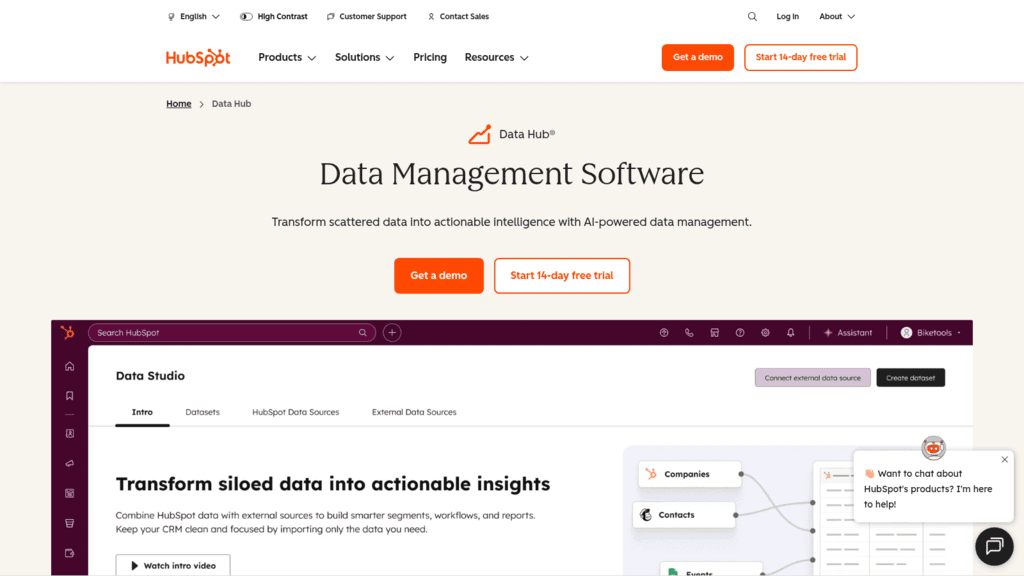Viewport: 1024px width, 576px height.
Task: Click 'Data Hub' breadcrumb text
Action: [231, 104]
